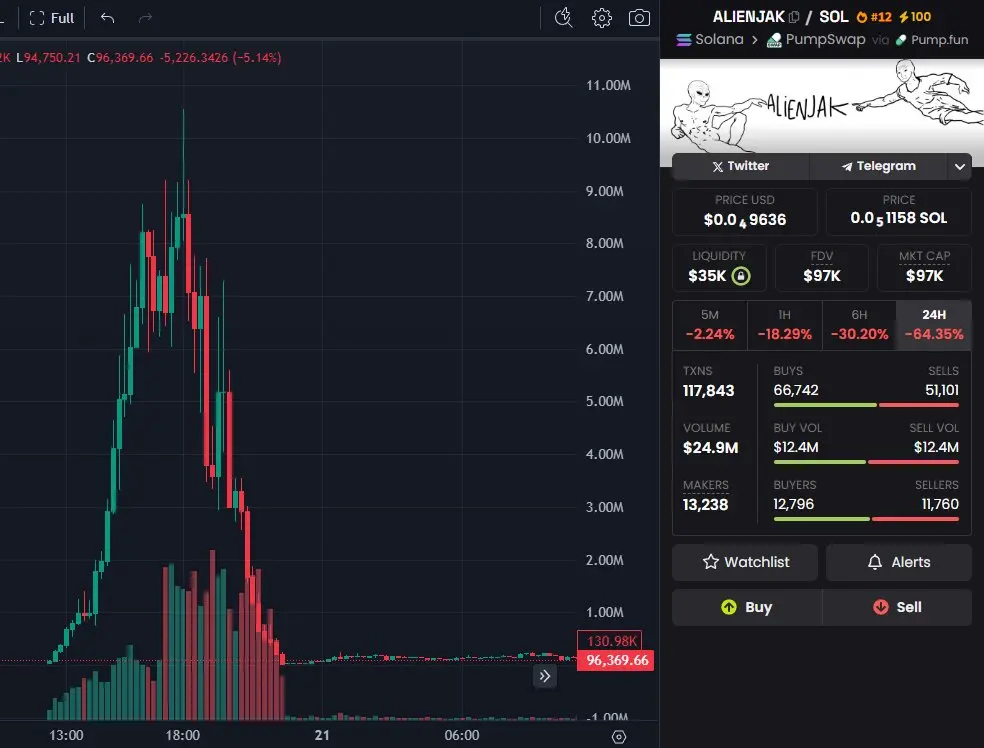Viewport: 984px width, 748px height.
Task: Click the low value L94,750.21
Action: tap(48, 58)
